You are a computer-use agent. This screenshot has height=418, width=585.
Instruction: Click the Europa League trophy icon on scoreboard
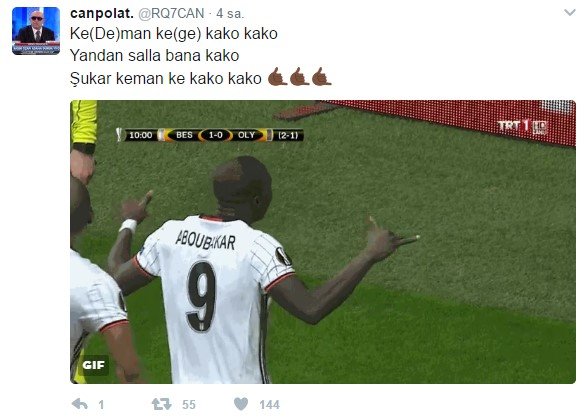point(119,135)
